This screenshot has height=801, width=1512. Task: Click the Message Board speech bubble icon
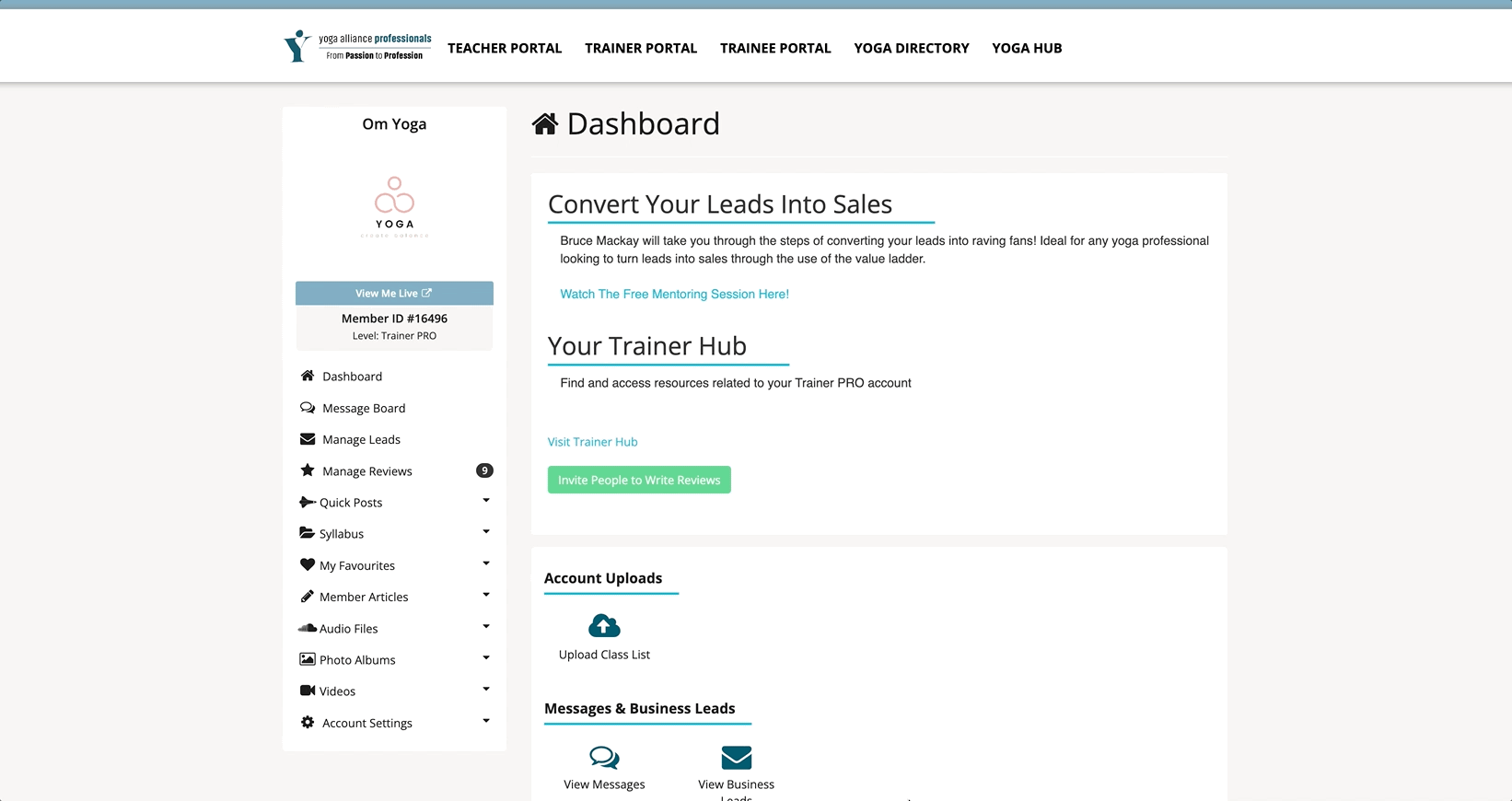308,408
